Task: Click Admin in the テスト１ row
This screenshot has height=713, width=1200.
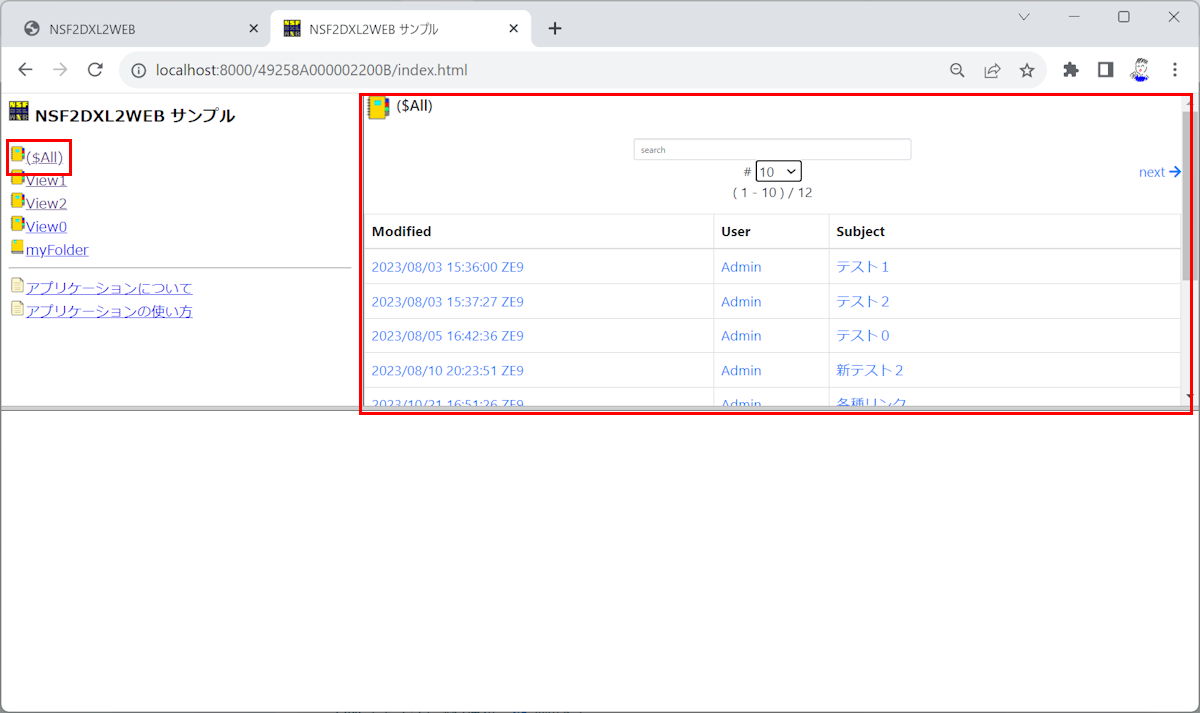Action: coord(741,267)
